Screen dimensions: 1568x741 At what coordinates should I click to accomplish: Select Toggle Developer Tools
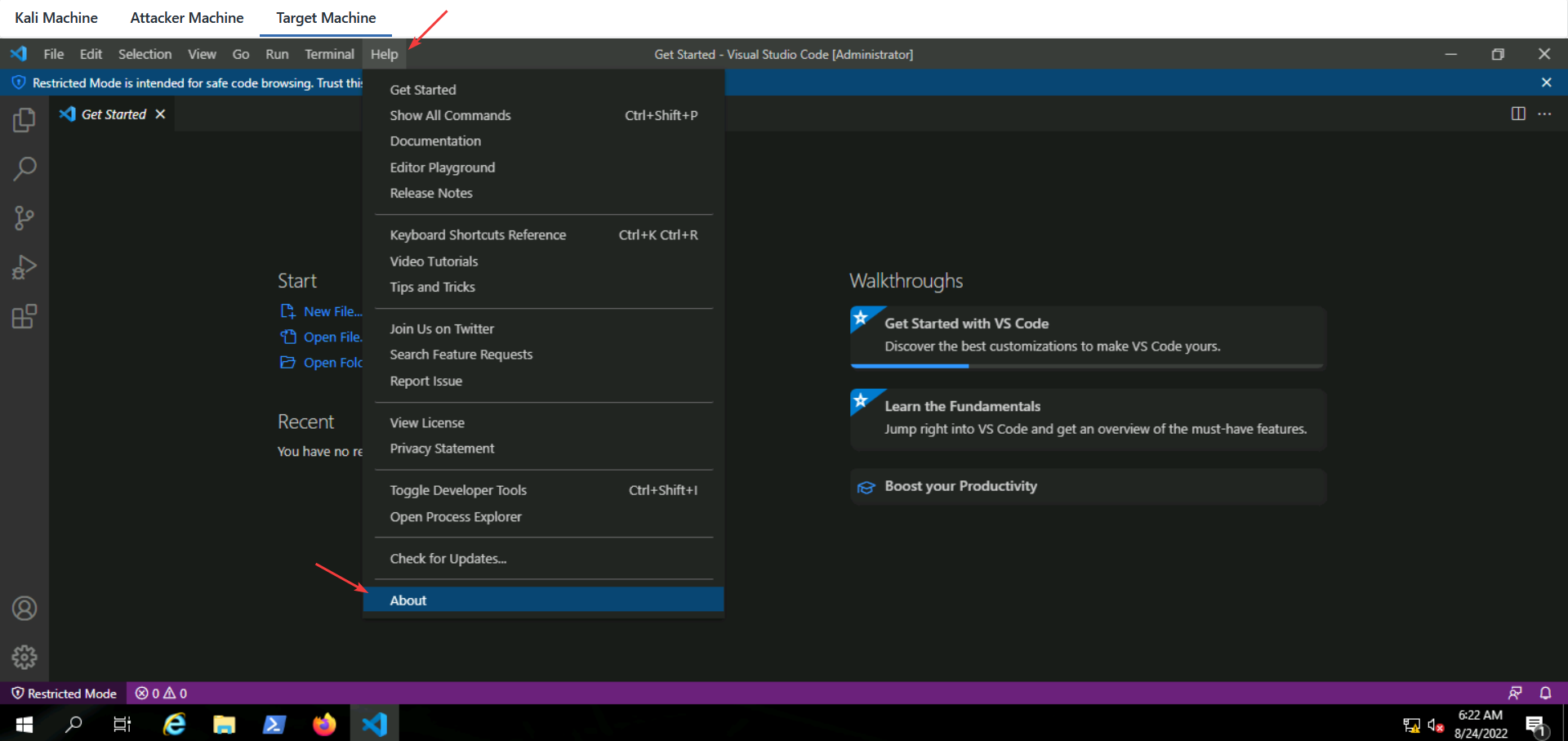[x=544, y=490]
